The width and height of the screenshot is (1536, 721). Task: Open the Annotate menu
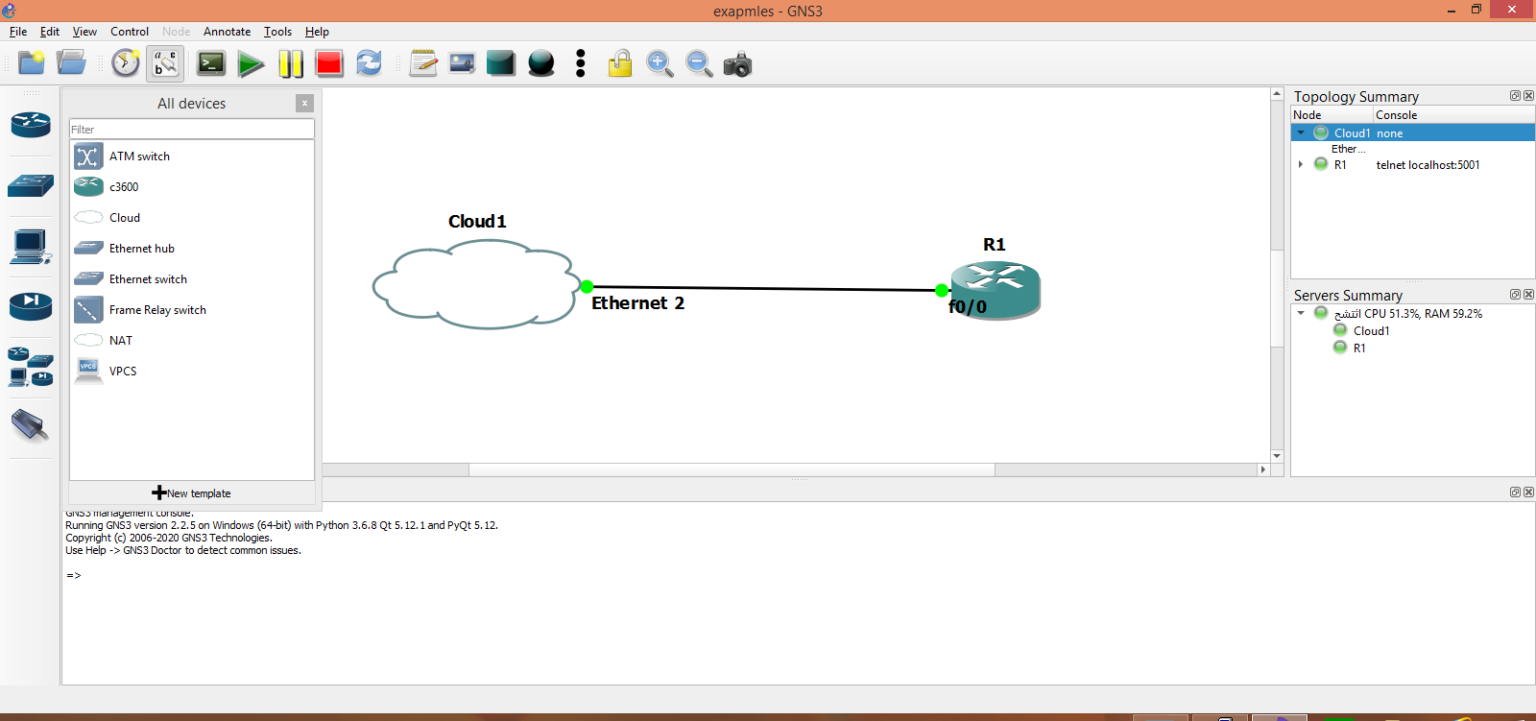227,32
